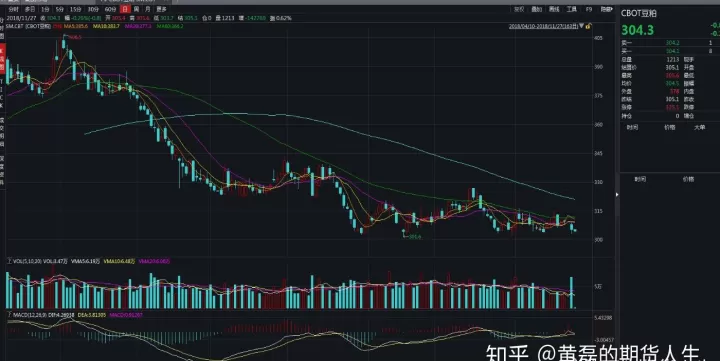The image size is (720, 361).
Task: Click the 叠加 overlay button
Action: (537, 9)
